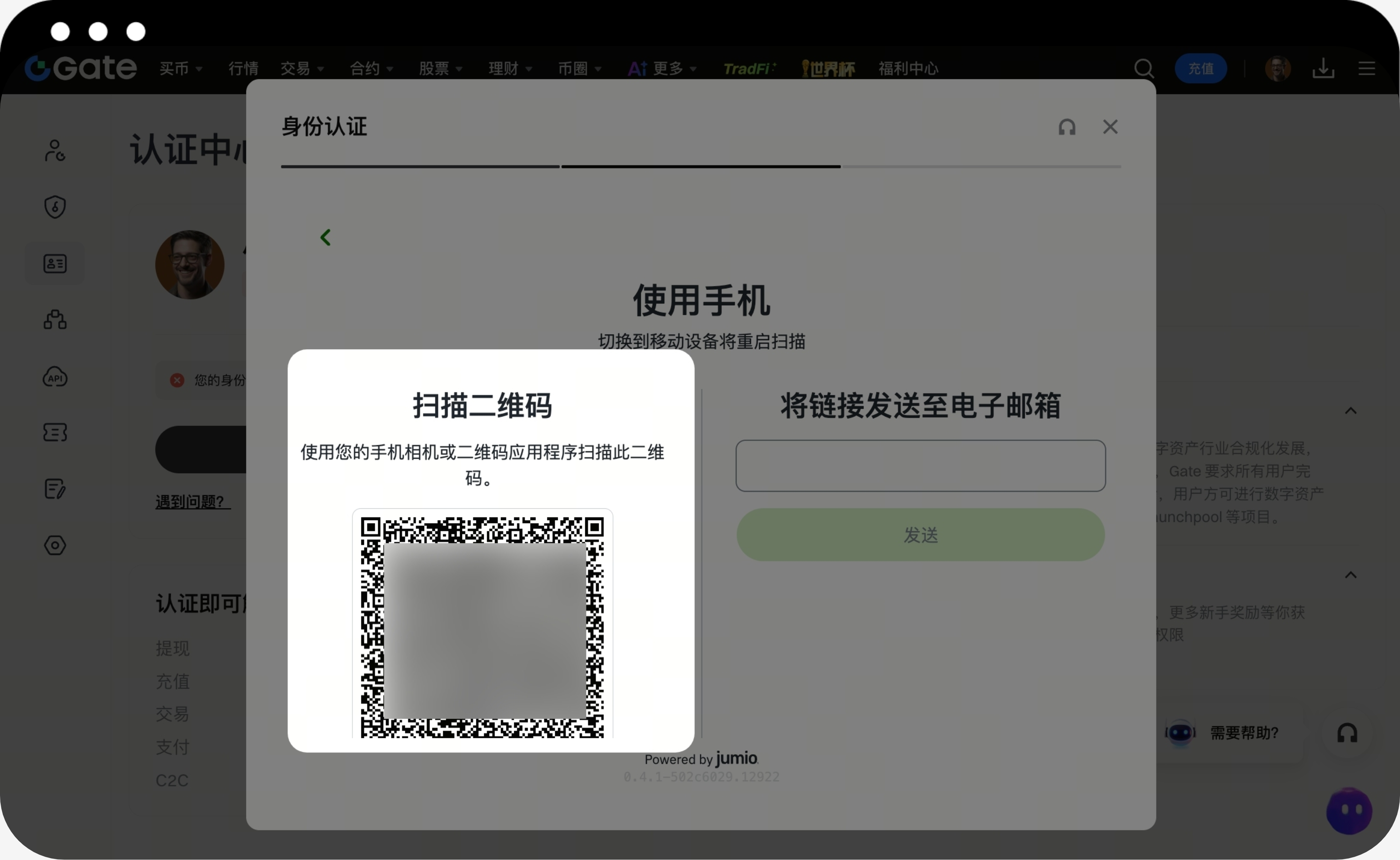Click the user avatar in top bar
This screenshot has height=860, width=1400.
click(x=1278, y=69)
